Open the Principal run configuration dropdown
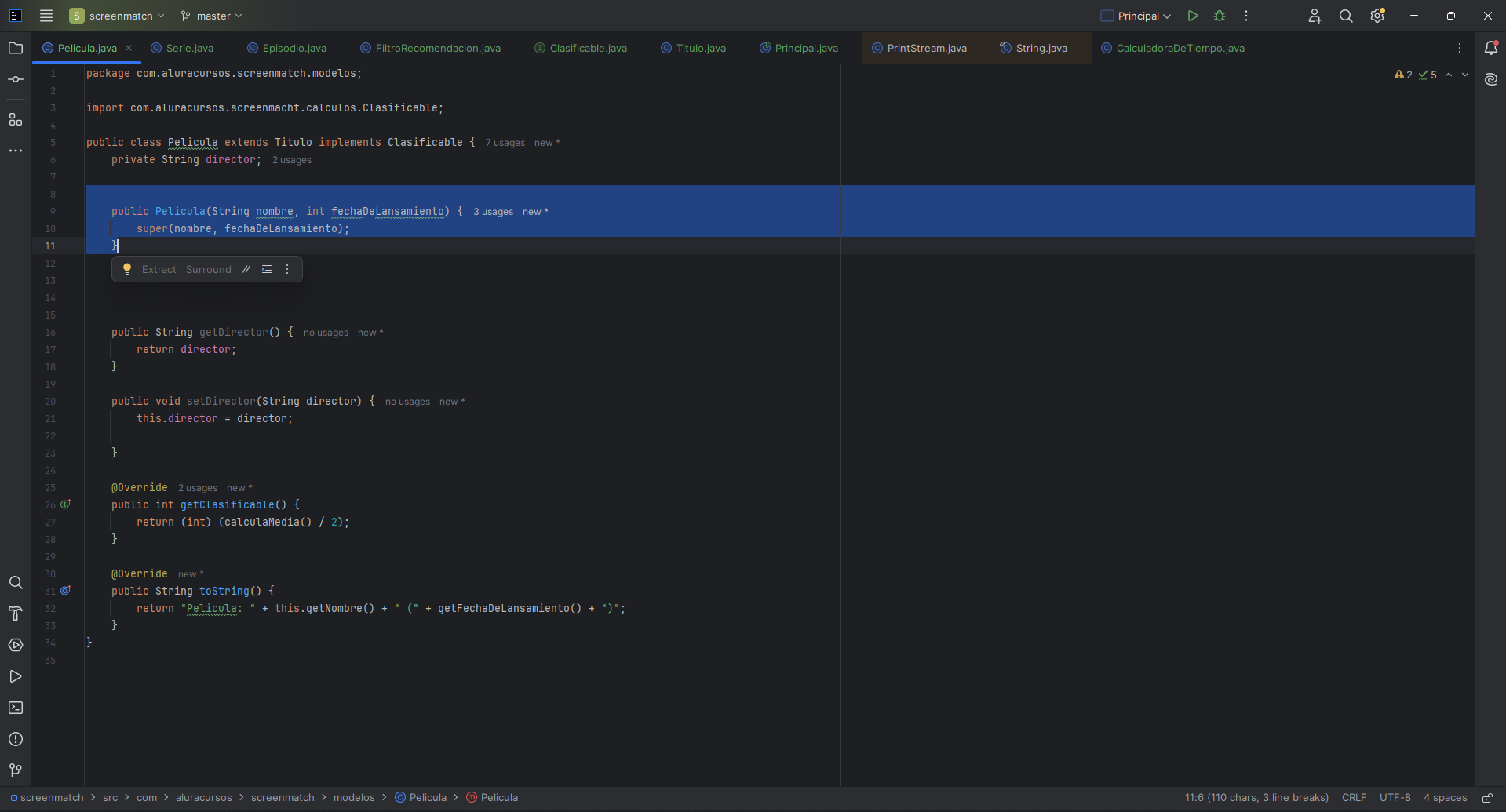Image resolution: width=1506 pixels, height=812 pixels. (x=1136, y=16)
